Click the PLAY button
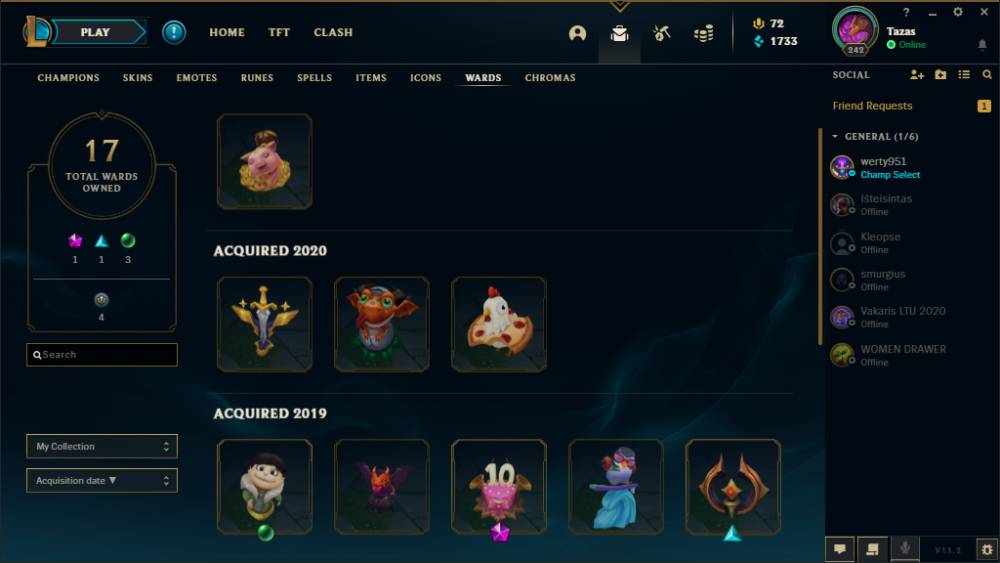The height and width of the screenshot is (563, 1000). [x=96, y=32]
